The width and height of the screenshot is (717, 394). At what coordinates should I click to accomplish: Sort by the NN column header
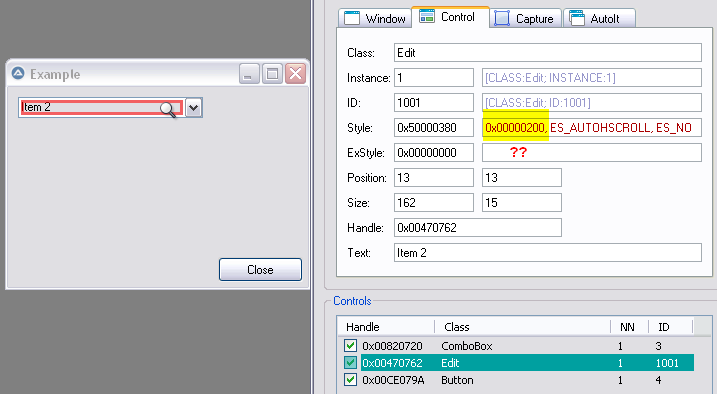(630, 327)
